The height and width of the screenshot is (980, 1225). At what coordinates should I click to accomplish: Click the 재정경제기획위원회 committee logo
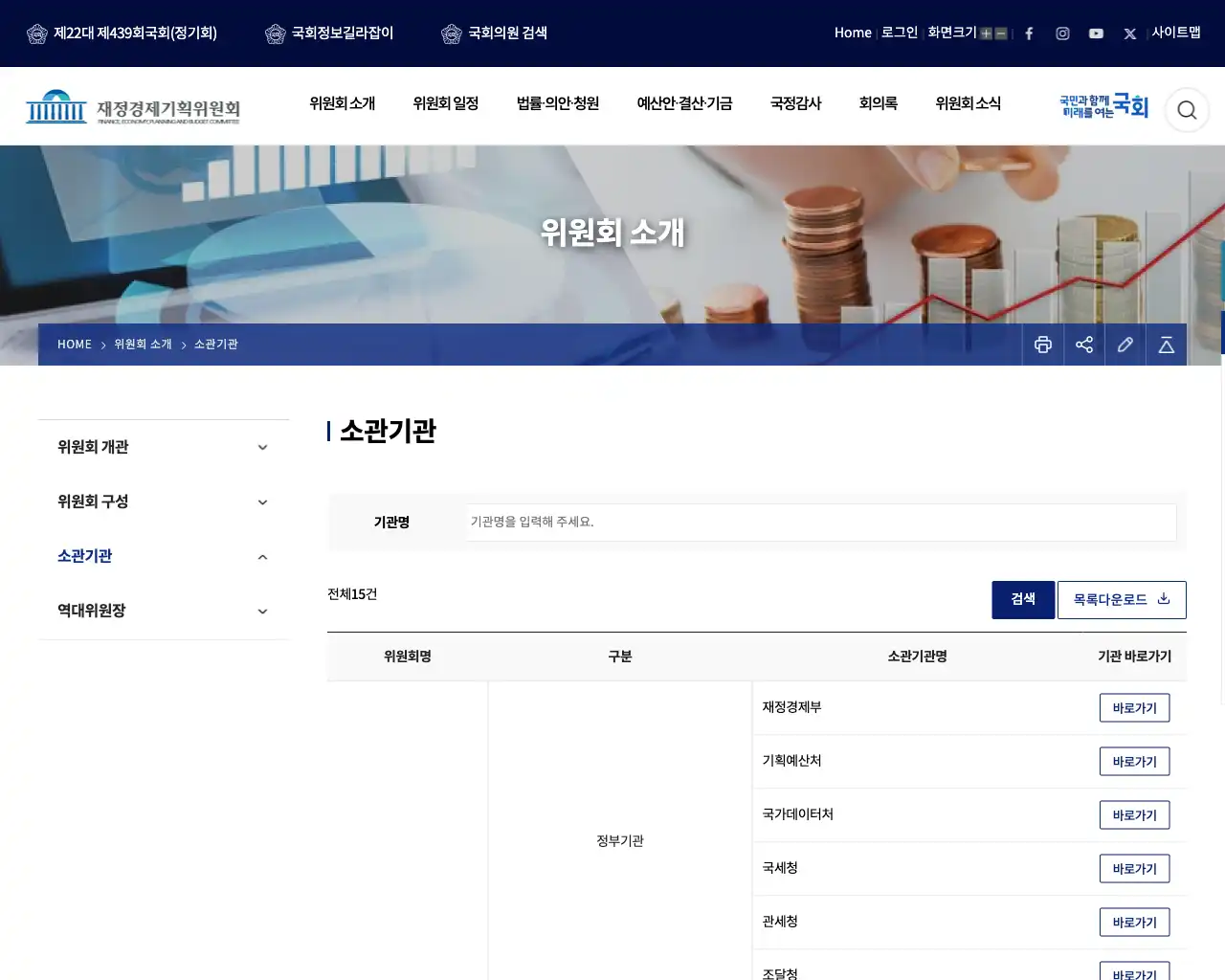133,107
